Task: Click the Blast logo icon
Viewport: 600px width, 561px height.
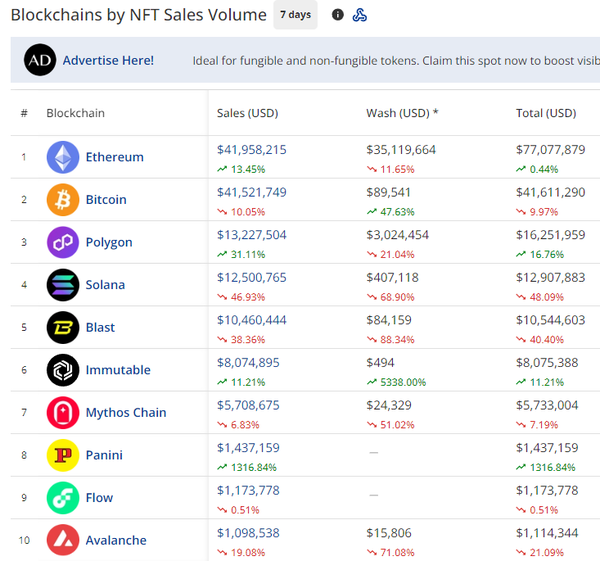Action: pyautogui.click(x=63, y=327)
